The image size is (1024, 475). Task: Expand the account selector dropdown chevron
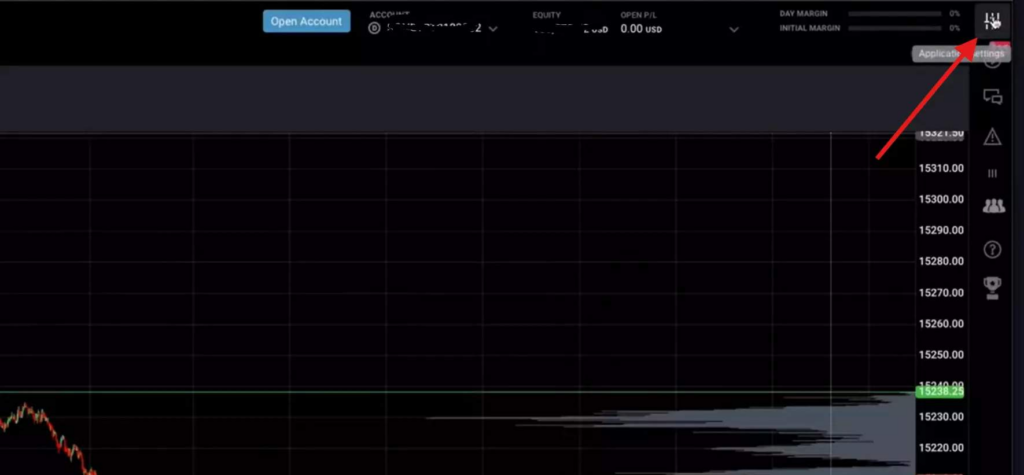[x=493, y=29]
